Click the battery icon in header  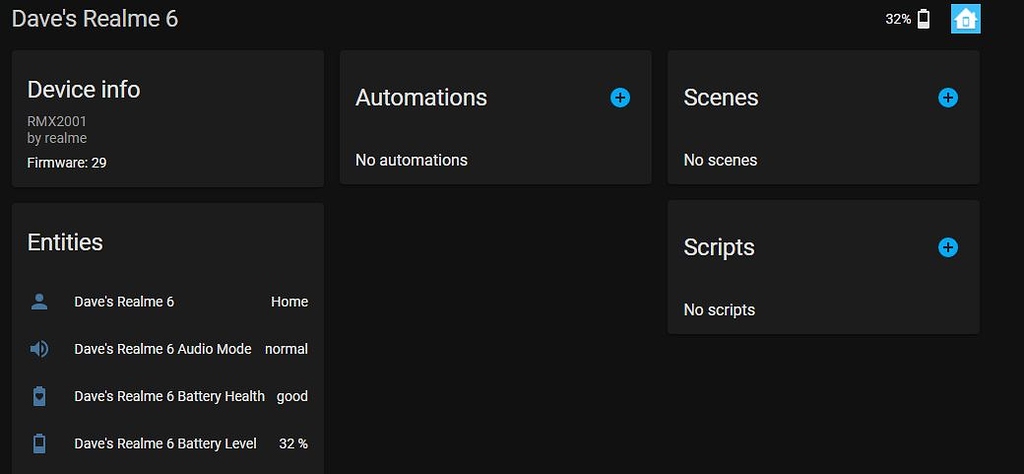[x=923, y=19]
